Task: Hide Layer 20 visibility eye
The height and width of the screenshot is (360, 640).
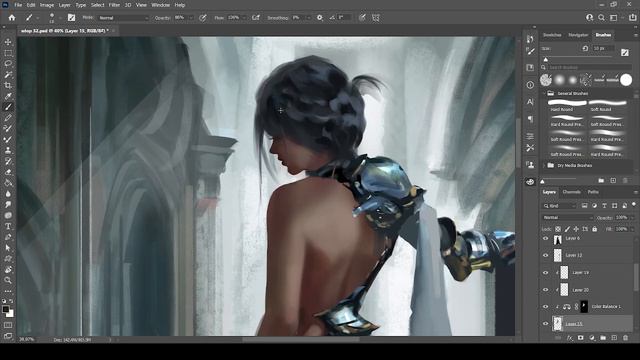Action: point(546,289)
